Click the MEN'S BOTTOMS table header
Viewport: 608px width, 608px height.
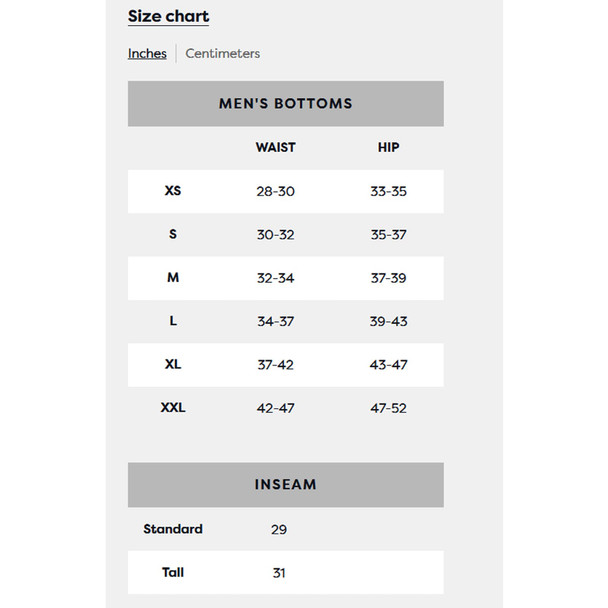[286, 104]
